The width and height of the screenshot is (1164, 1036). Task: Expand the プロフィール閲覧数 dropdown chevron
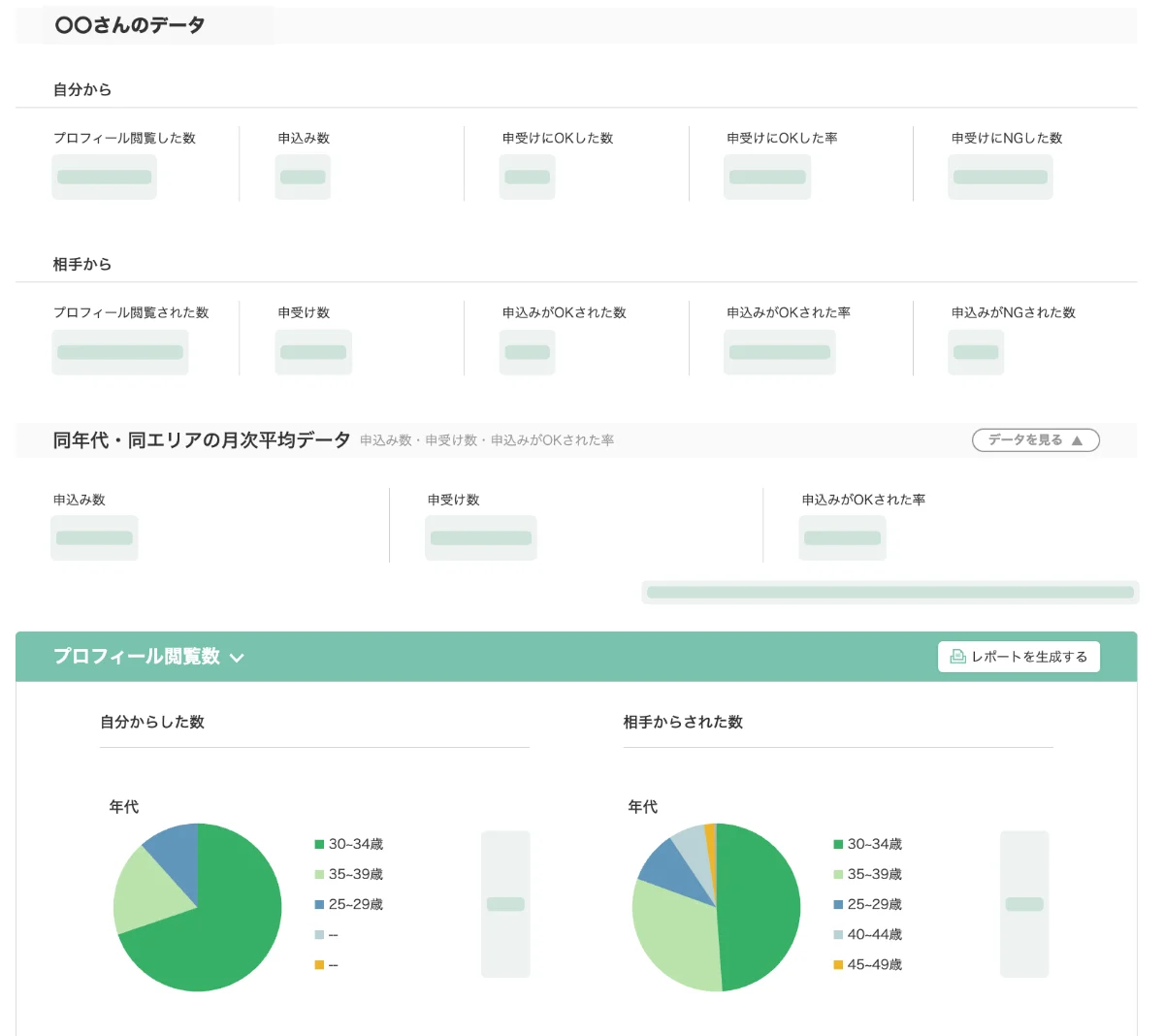(x=237, y=658)
